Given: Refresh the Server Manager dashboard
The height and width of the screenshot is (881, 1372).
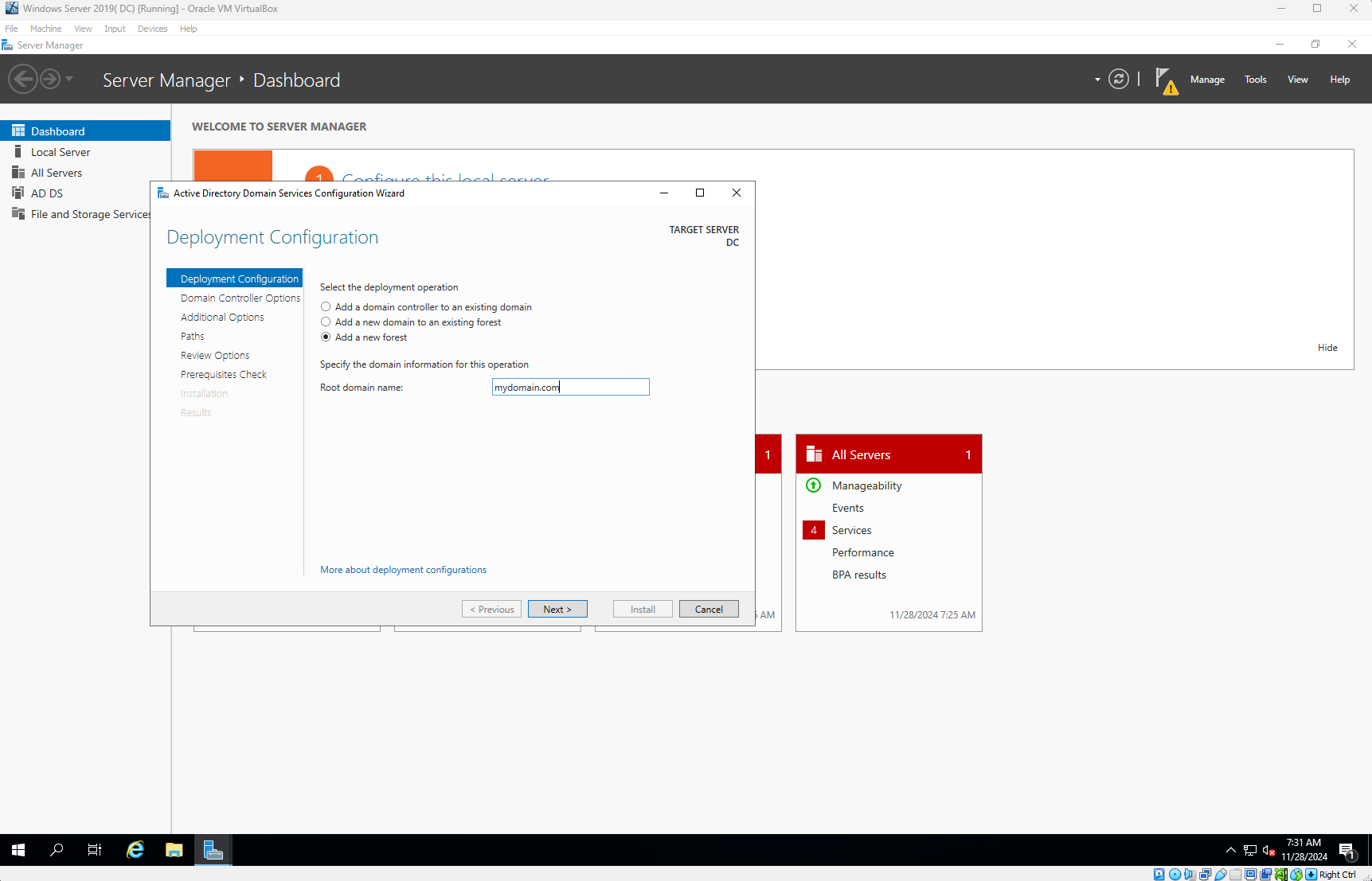Looking at the screenshot, I should pos(1119,79).
